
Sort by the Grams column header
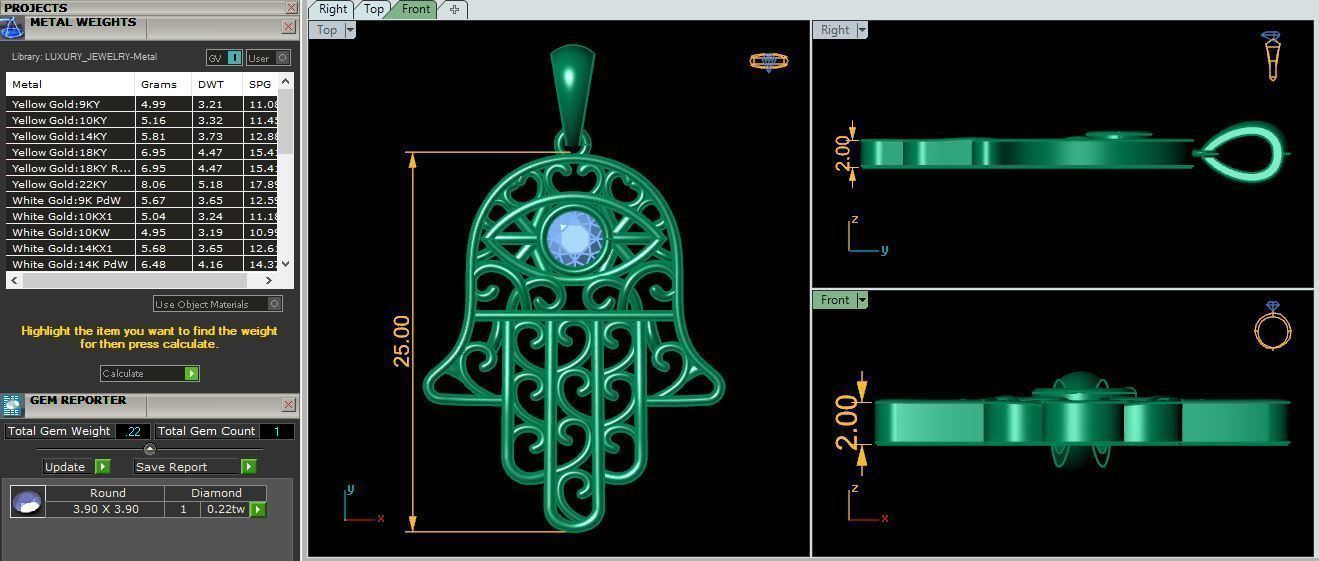163,84
